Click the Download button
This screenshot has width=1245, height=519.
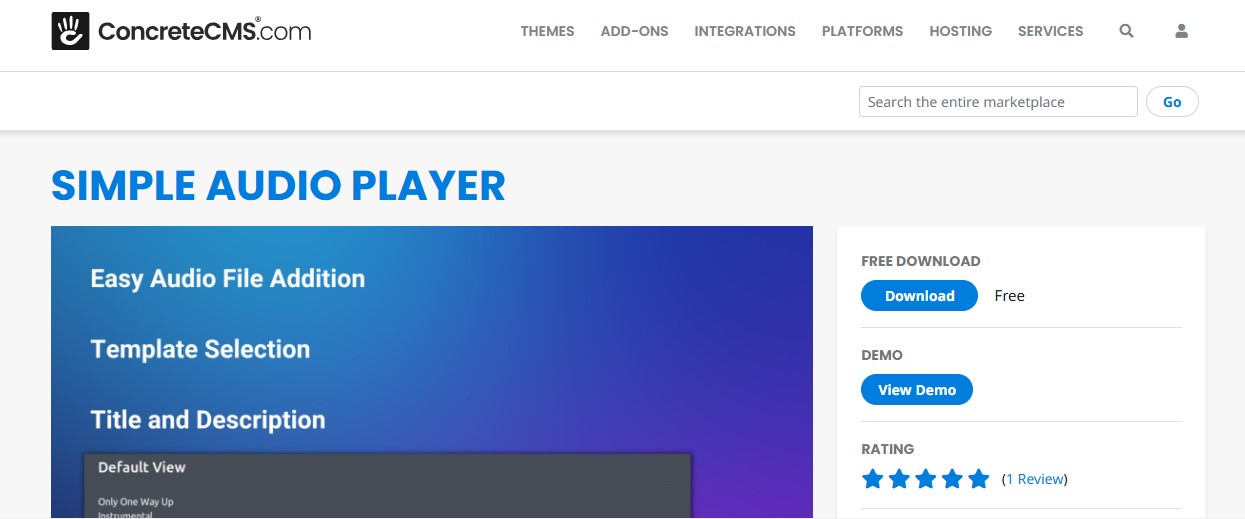coord(919,296)
